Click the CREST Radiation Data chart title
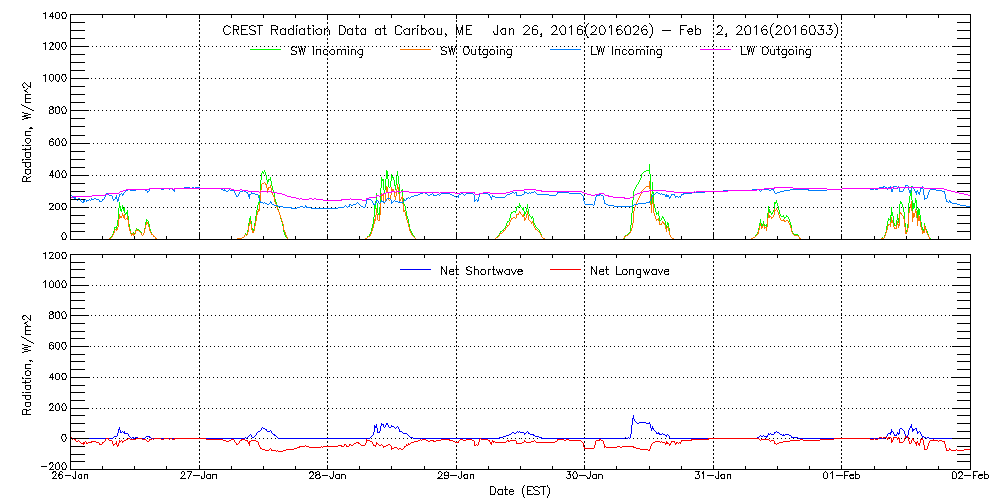Viewport: 1000px width, 500px height. point(530,31)
